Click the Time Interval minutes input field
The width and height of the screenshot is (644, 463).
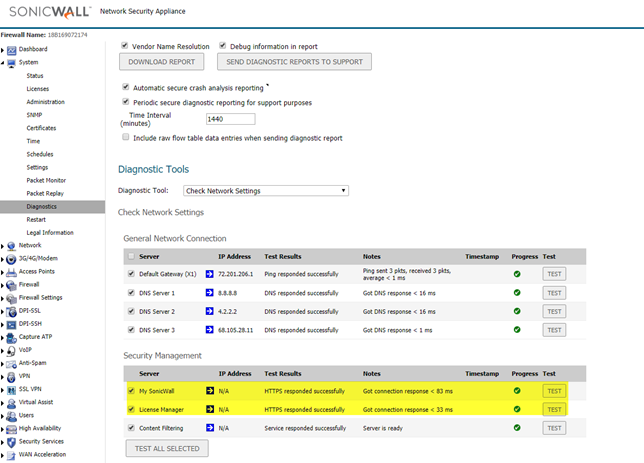[x=230, y=119]
